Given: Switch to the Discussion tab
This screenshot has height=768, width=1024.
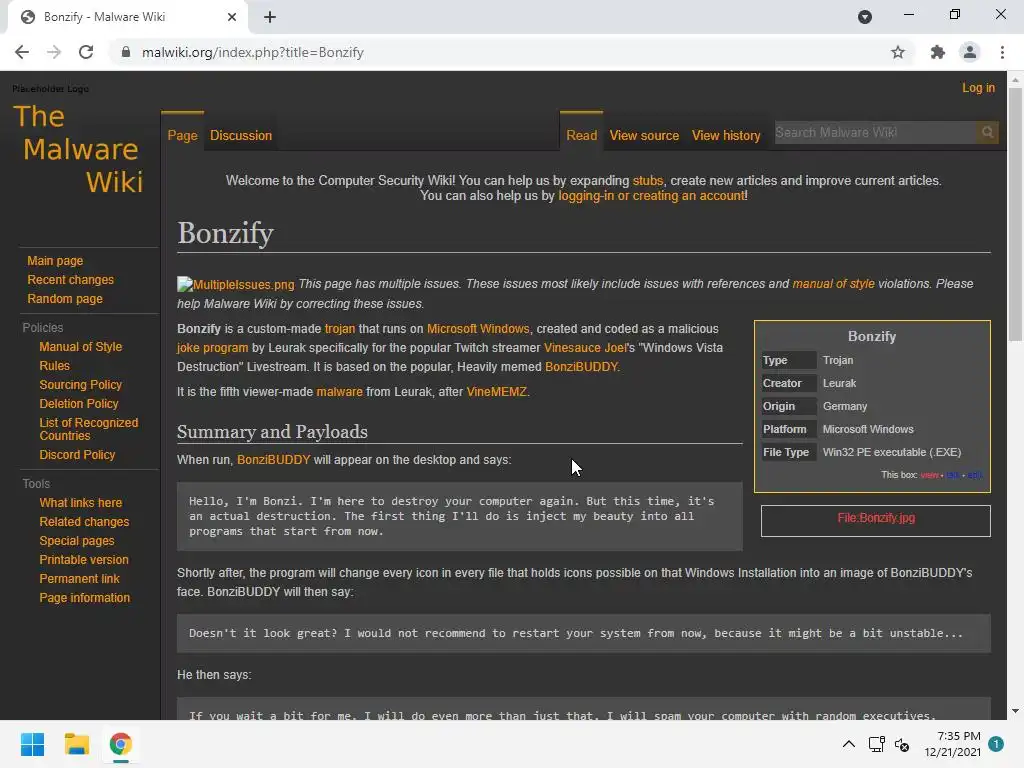Looking at the screenshot, I should [x=241, y=135].
